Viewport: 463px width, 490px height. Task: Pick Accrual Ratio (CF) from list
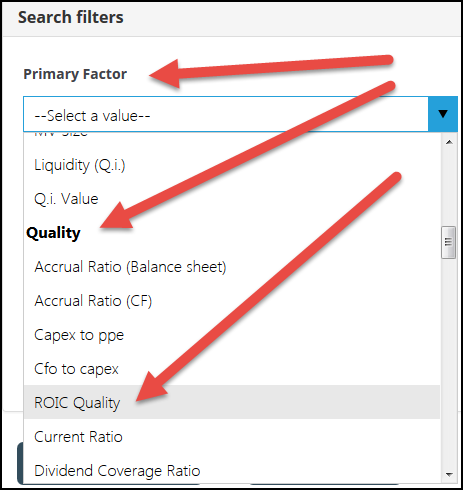[x=232, y=301]
